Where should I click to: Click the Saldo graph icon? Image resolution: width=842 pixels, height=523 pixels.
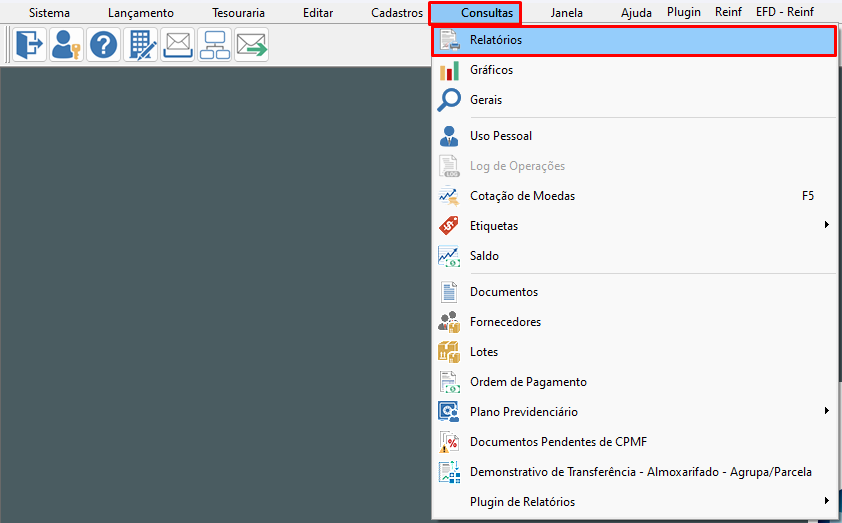pyautogui.click(x=449, y=256)
